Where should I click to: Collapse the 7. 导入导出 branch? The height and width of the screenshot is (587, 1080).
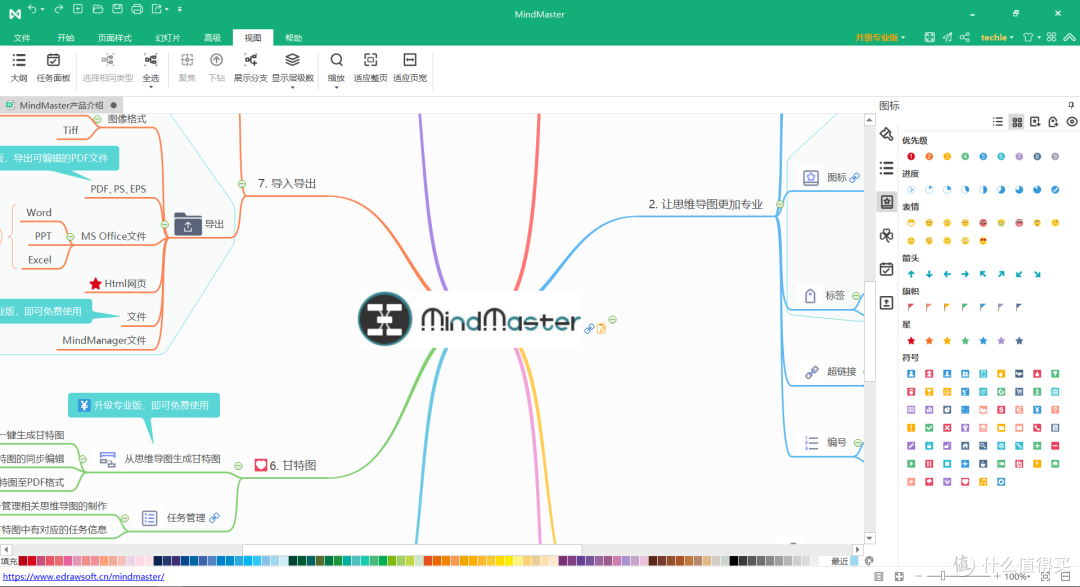[242, 184]
